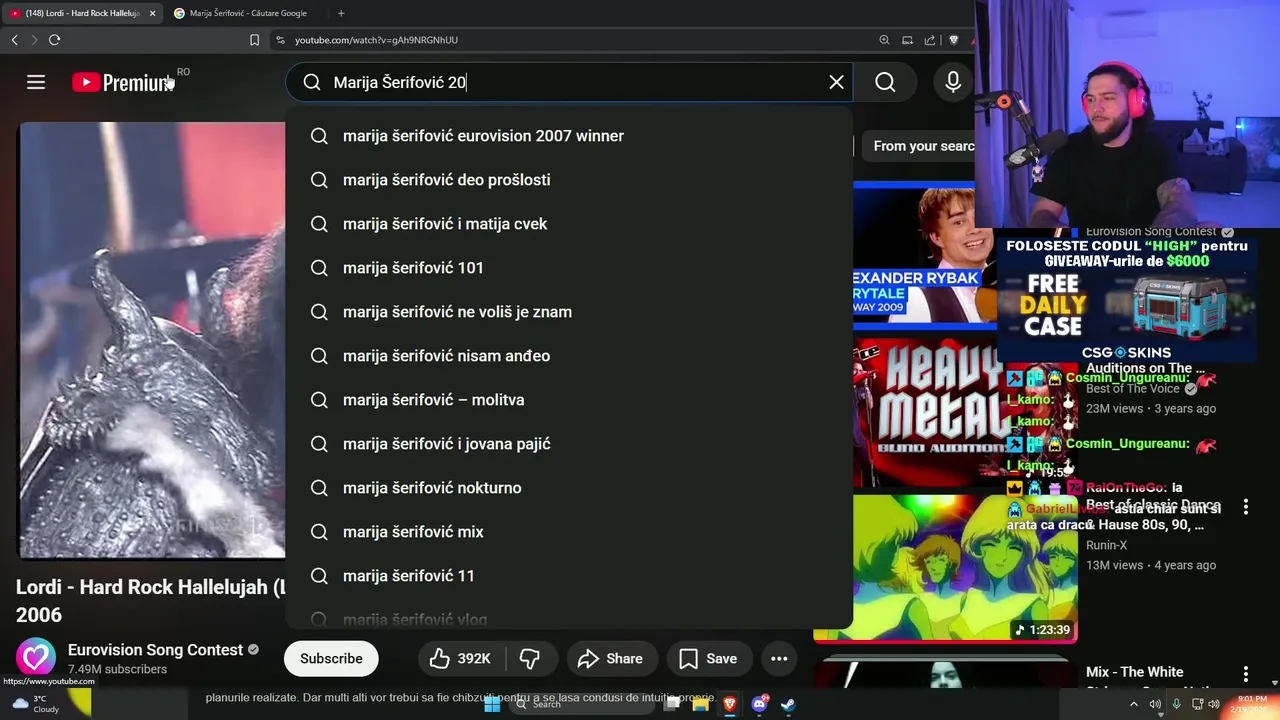
Task: Choose suggestion 'marija šerifović i jovana pajić'
Action: (569, 444)
